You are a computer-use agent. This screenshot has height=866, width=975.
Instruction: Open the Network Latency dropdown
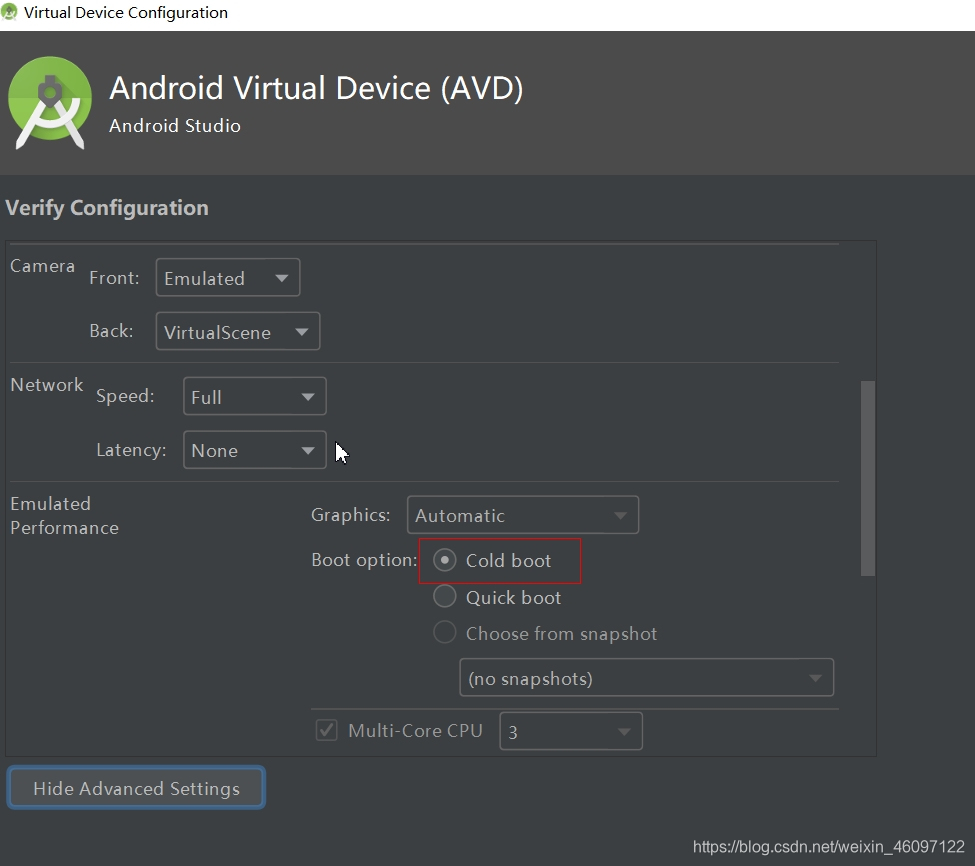254,449
